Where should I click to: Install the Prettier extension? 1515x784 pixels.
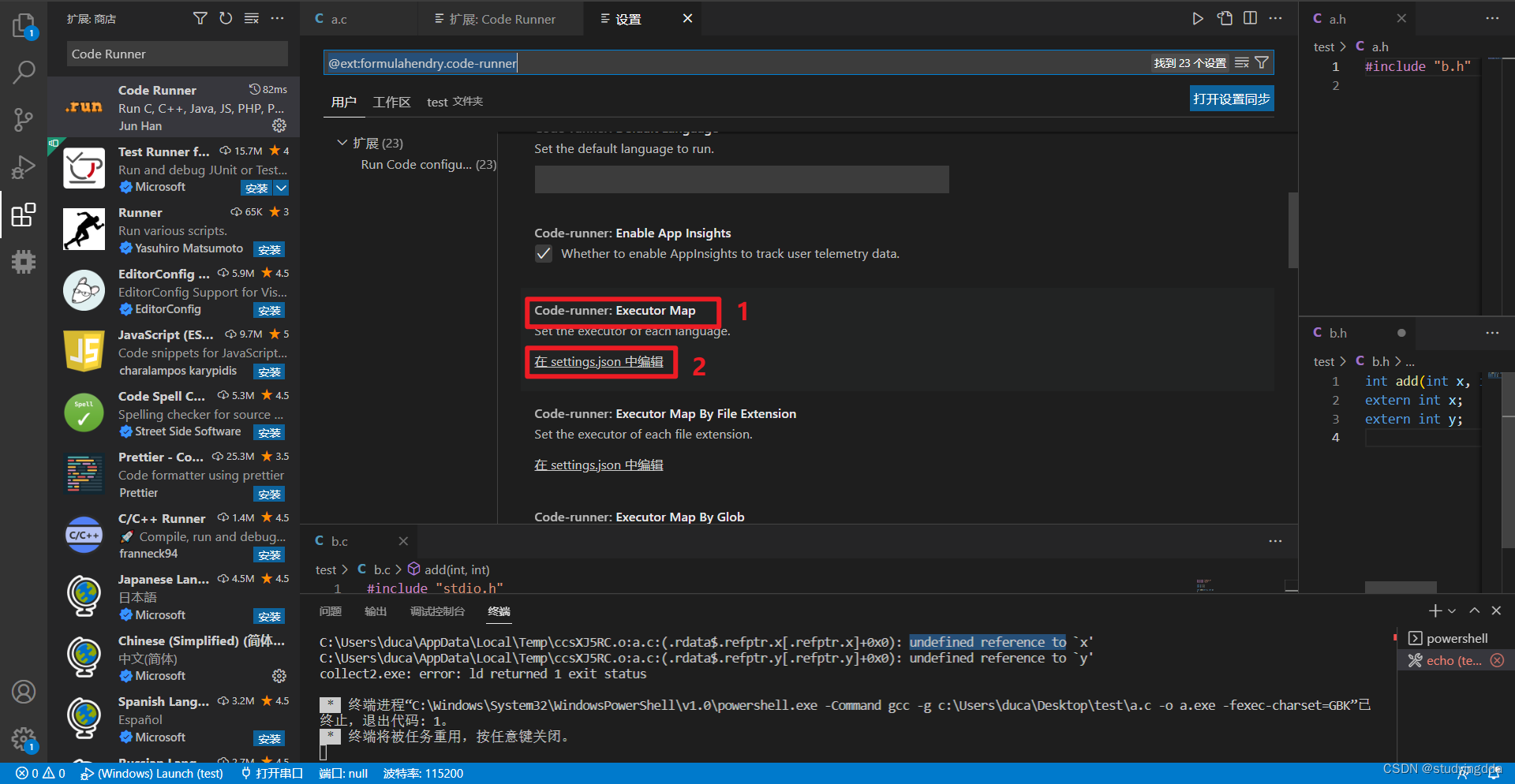tap(269, 495)
